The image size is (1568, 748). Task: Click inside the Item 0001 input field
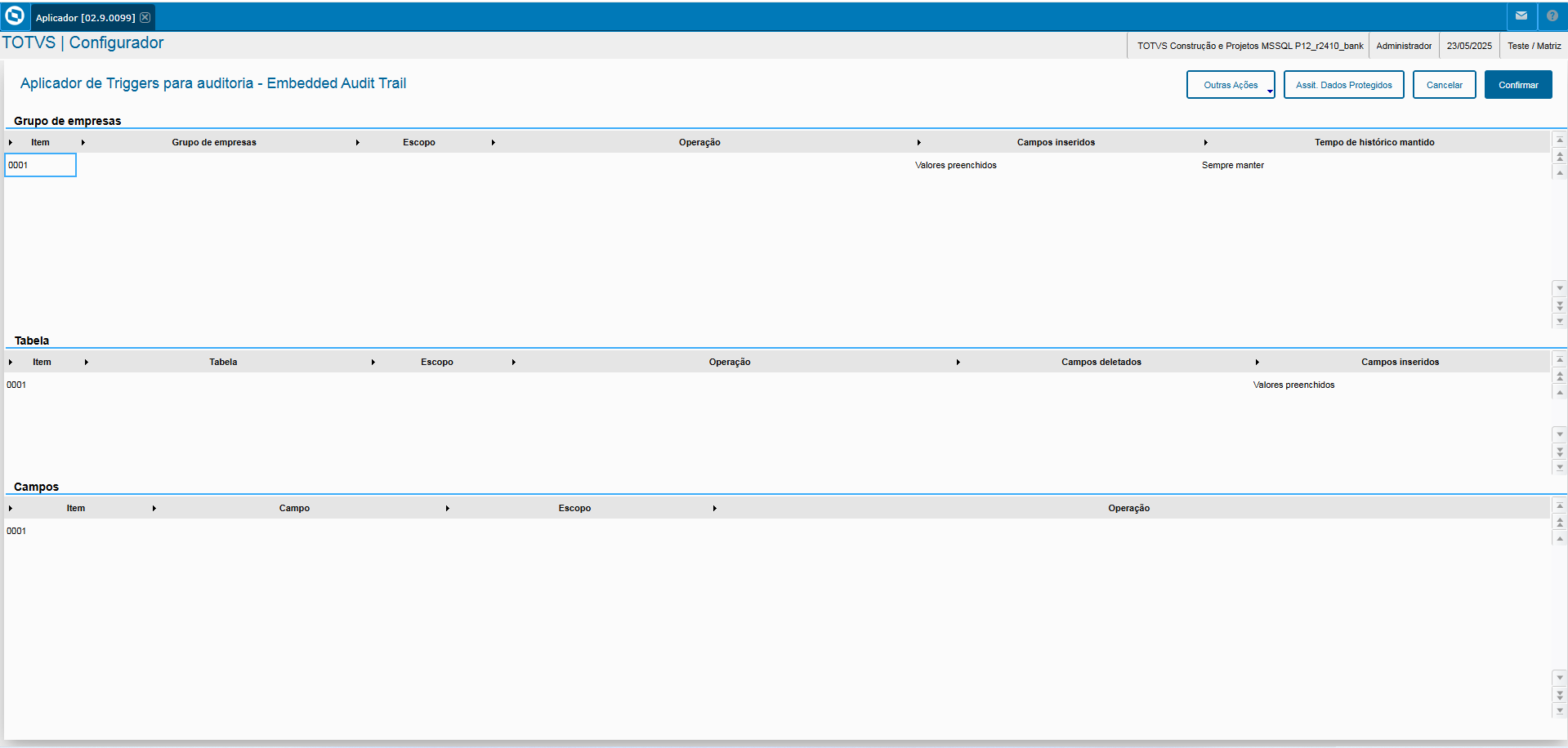(39, 165)
